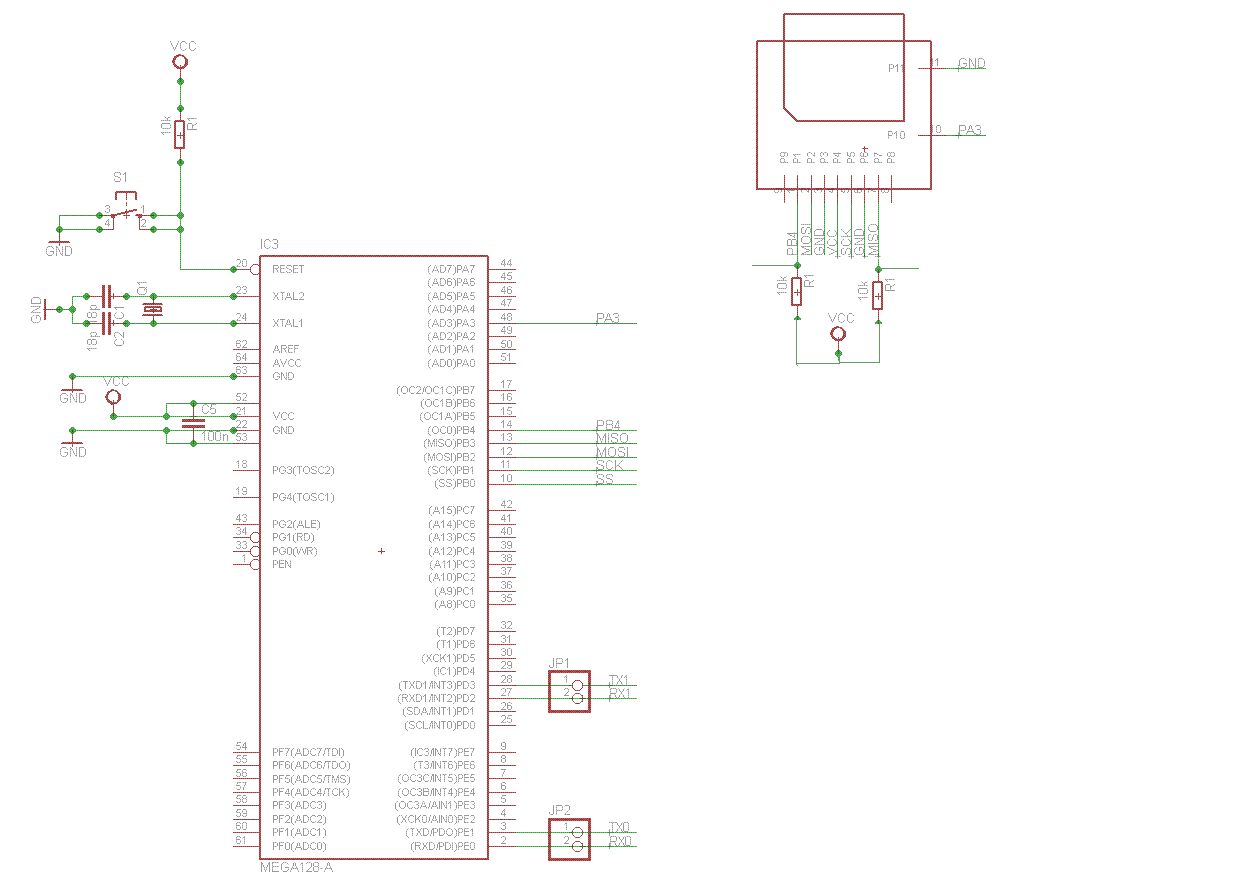
Task: Click the PF7(ADC7/TDI) pin label
Action: 308,752
